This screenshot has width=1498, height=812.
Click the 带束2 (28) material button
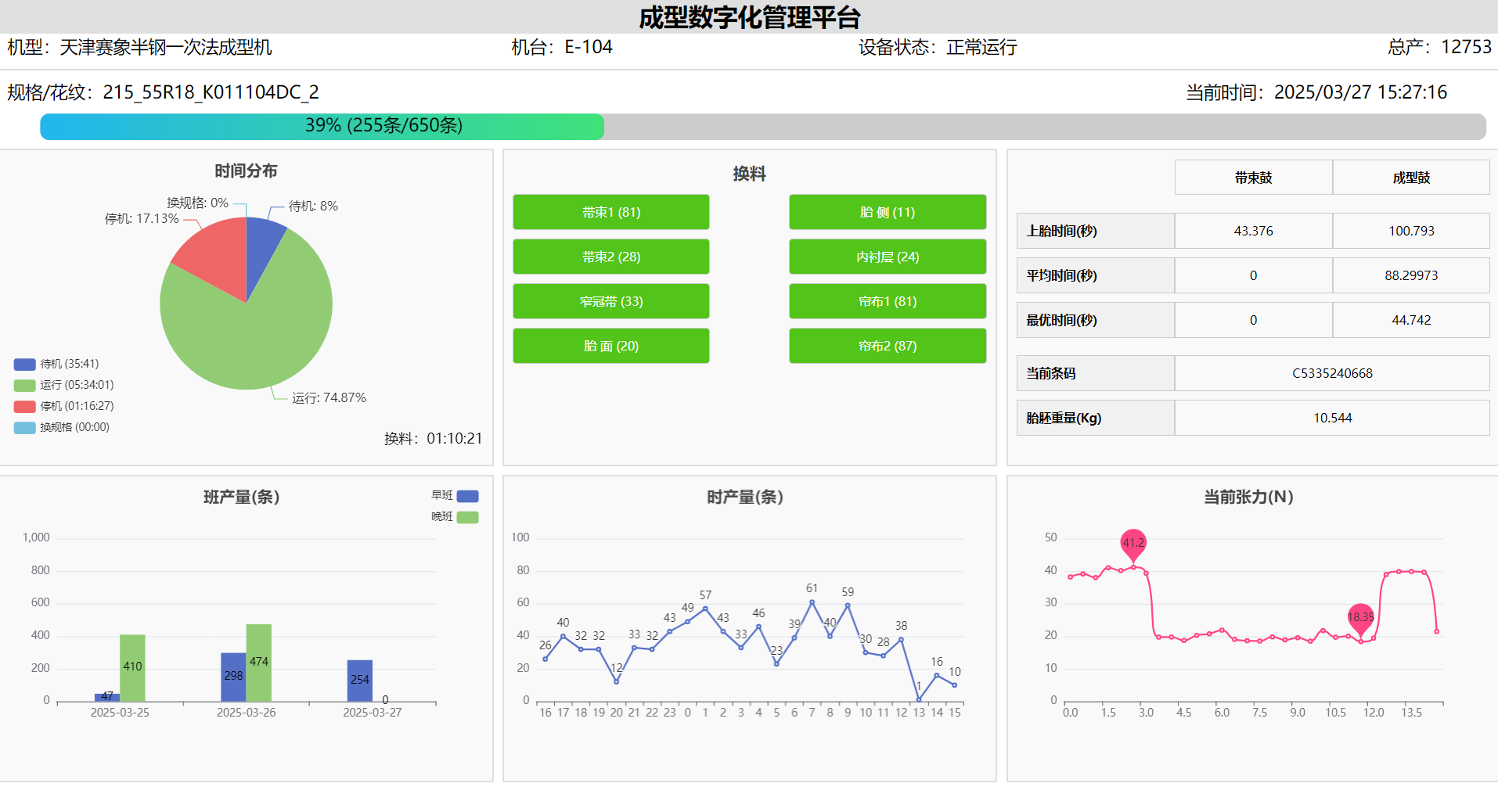tap(610, 257)
